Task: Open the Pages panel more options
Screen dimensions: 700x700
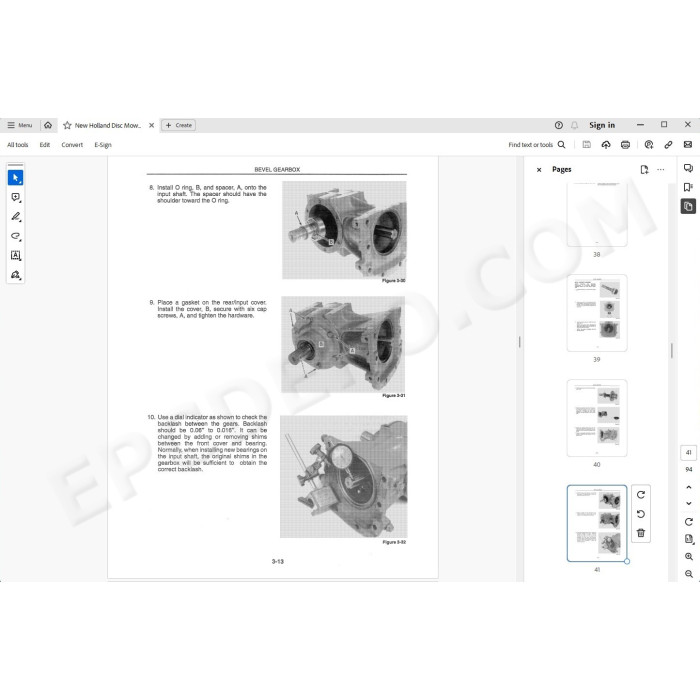Action: click(661, 170)
